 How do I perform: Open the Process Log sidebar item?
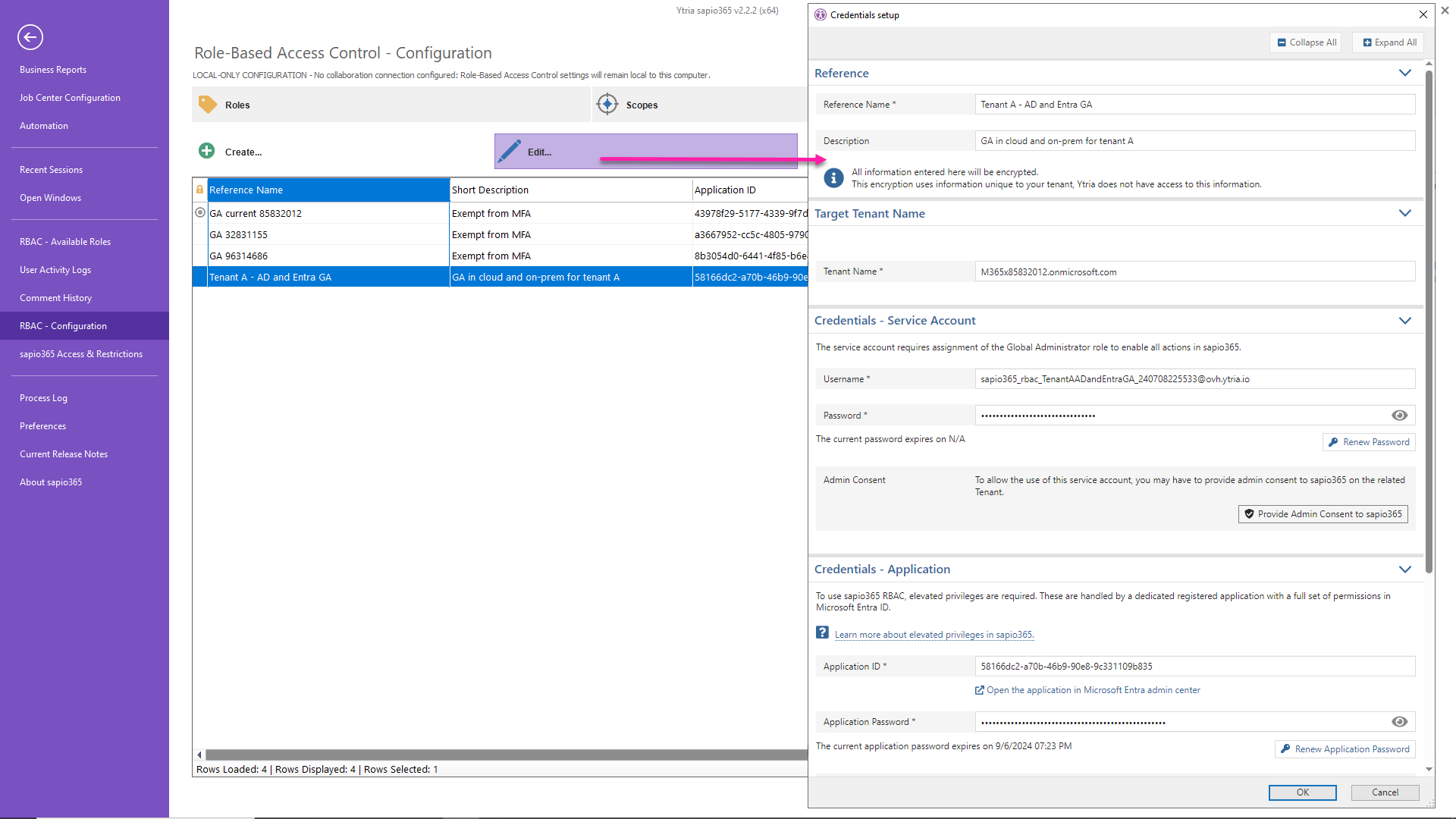pos(43,398)
